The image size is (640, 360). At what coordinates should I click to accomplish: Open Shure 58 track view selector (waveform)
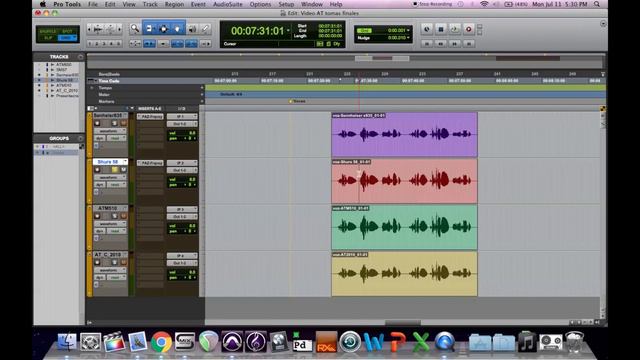[x=110, y=177]
